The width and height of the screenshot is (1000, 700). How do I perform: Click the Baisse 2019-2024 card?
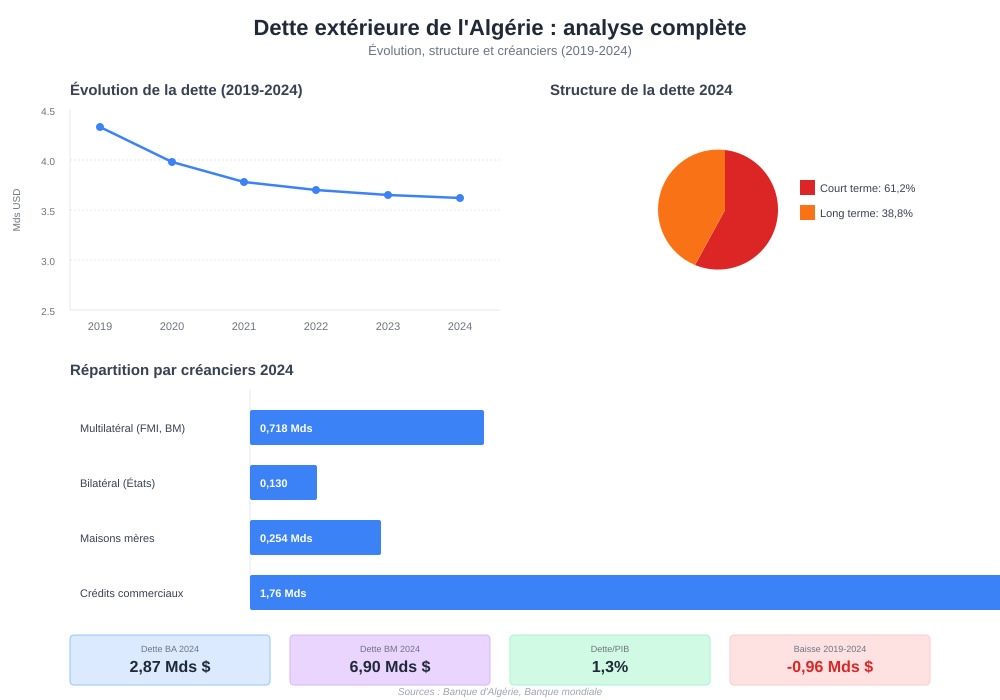pyautogui.click(x=830, y=660)
